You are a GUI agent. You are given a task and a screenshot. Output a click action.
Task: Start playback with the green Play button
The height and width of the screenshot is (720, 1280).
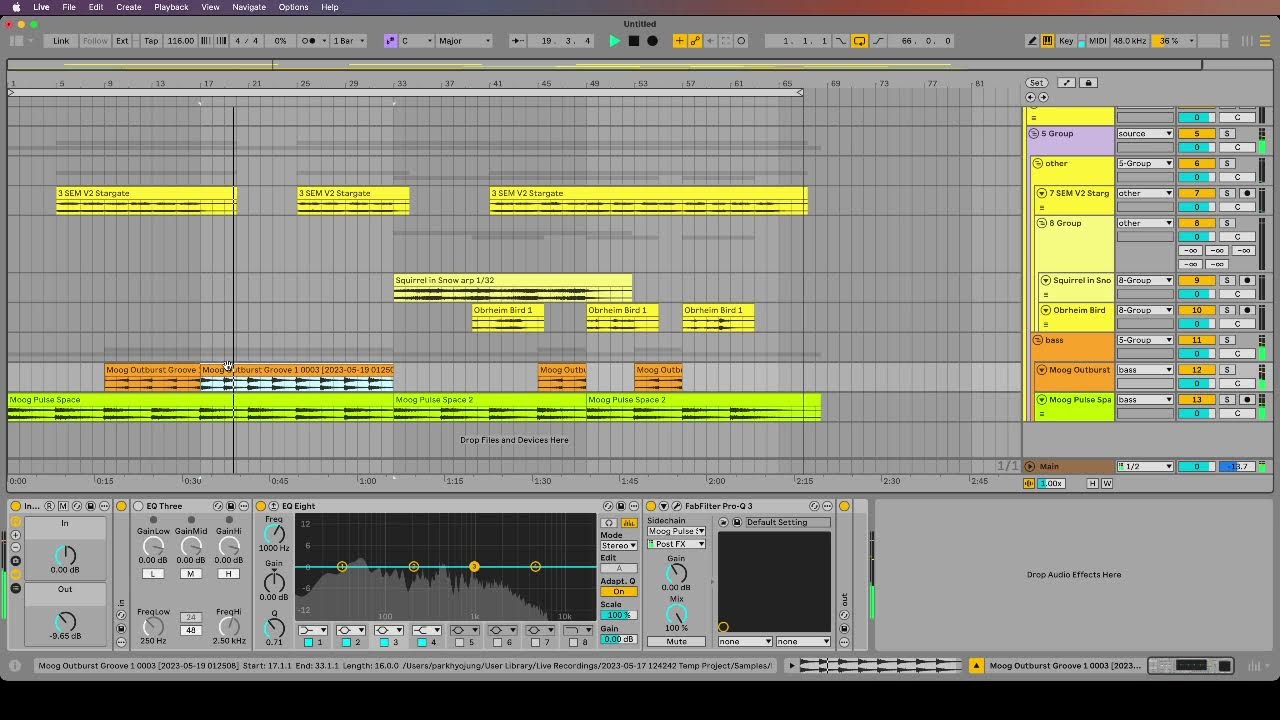[x=614, y=41]
